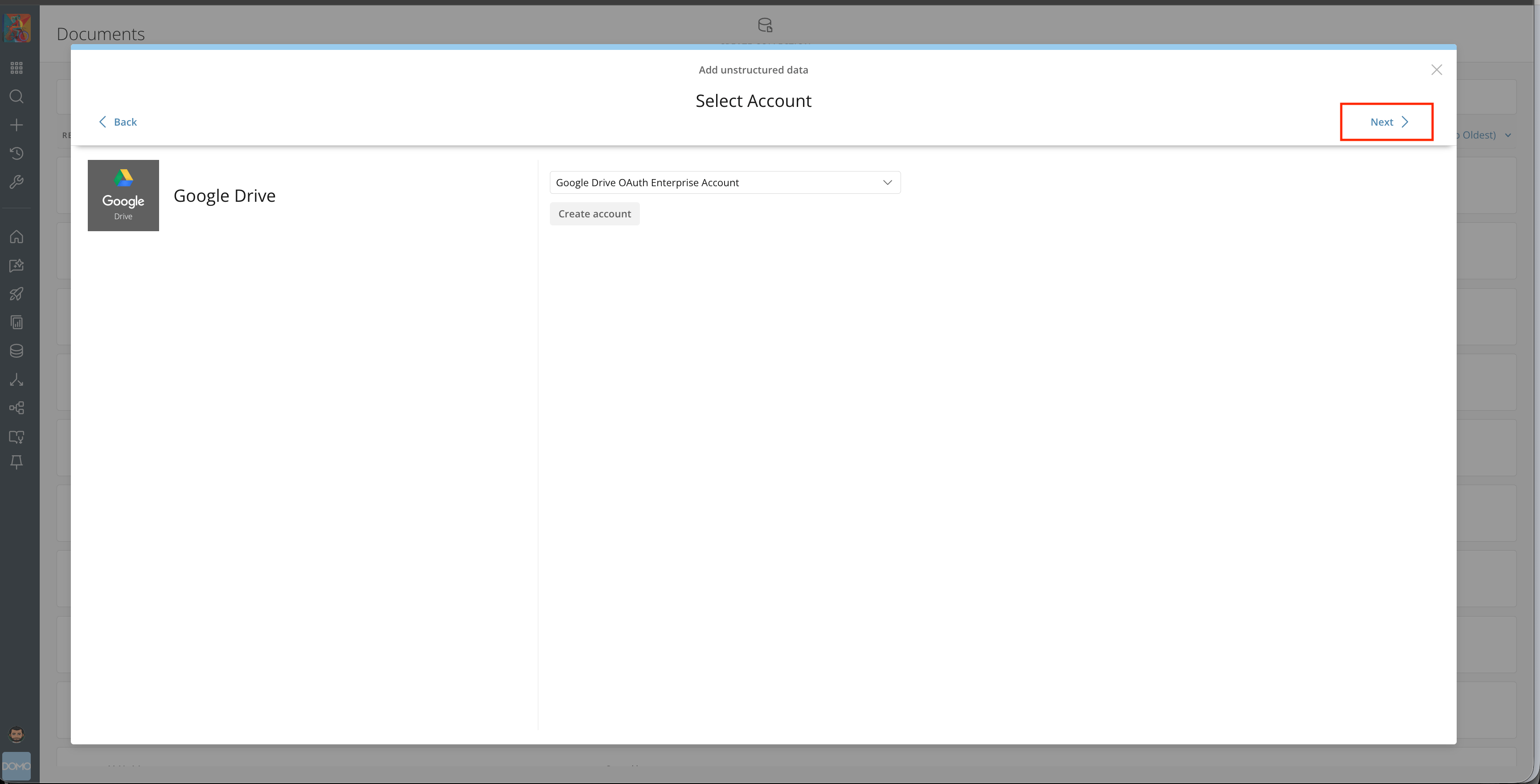
Task: Click the DOMO logo at sidebar bottom
Action: (x=17, y=766)
